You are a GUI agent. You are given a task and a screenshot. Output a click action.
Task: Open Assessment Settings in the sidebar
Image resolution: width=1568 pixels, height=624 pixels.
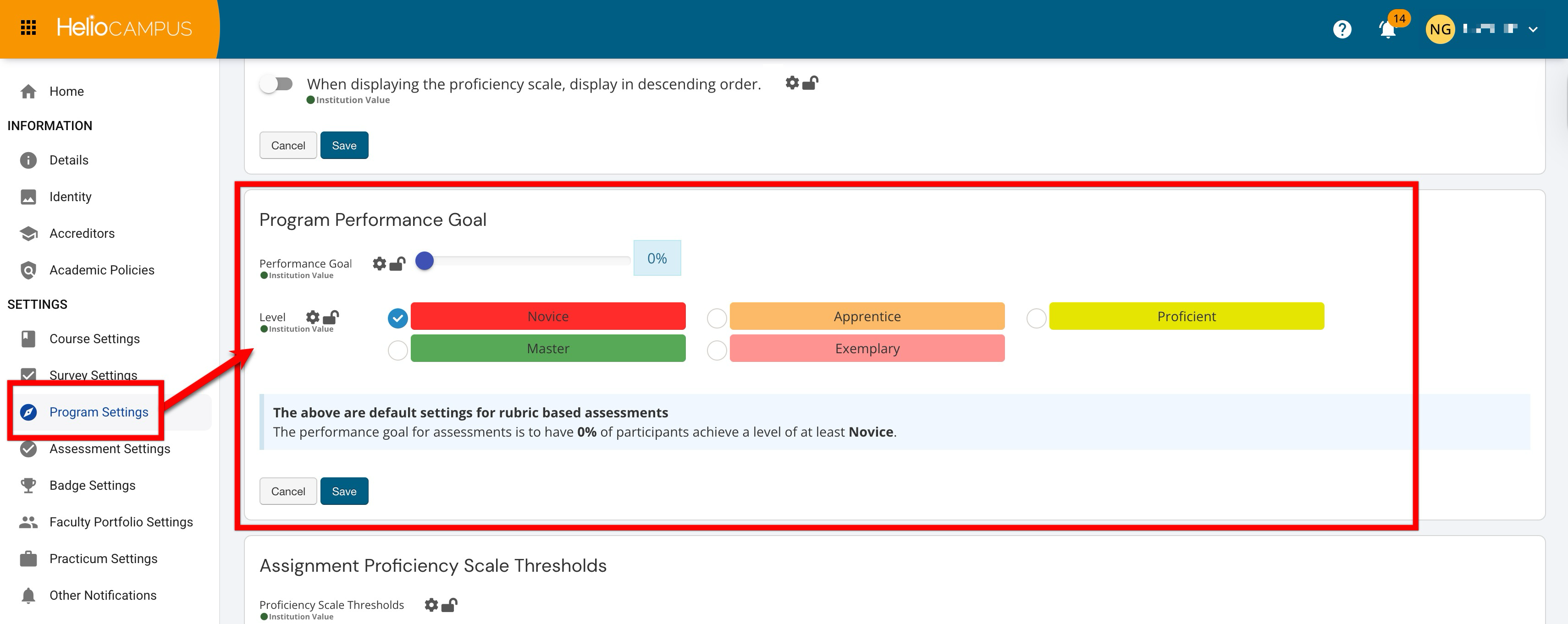110,449
